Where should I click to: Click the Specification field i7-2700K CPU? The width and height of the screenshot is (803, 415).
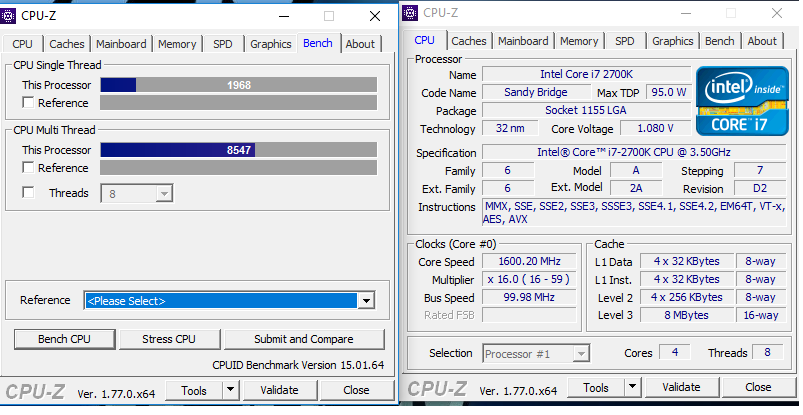pos(634,152)
